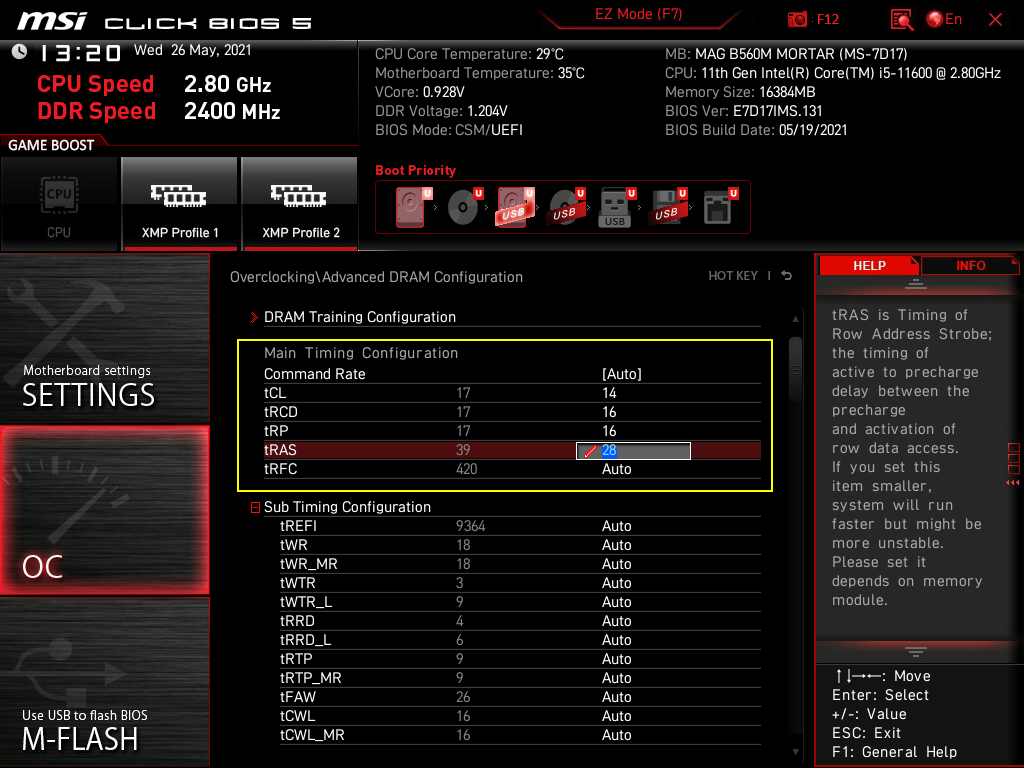The height and width of the screenshot is (768, 1024).
Task: Click the Command Rate label
Action: (x=315, y=374)
